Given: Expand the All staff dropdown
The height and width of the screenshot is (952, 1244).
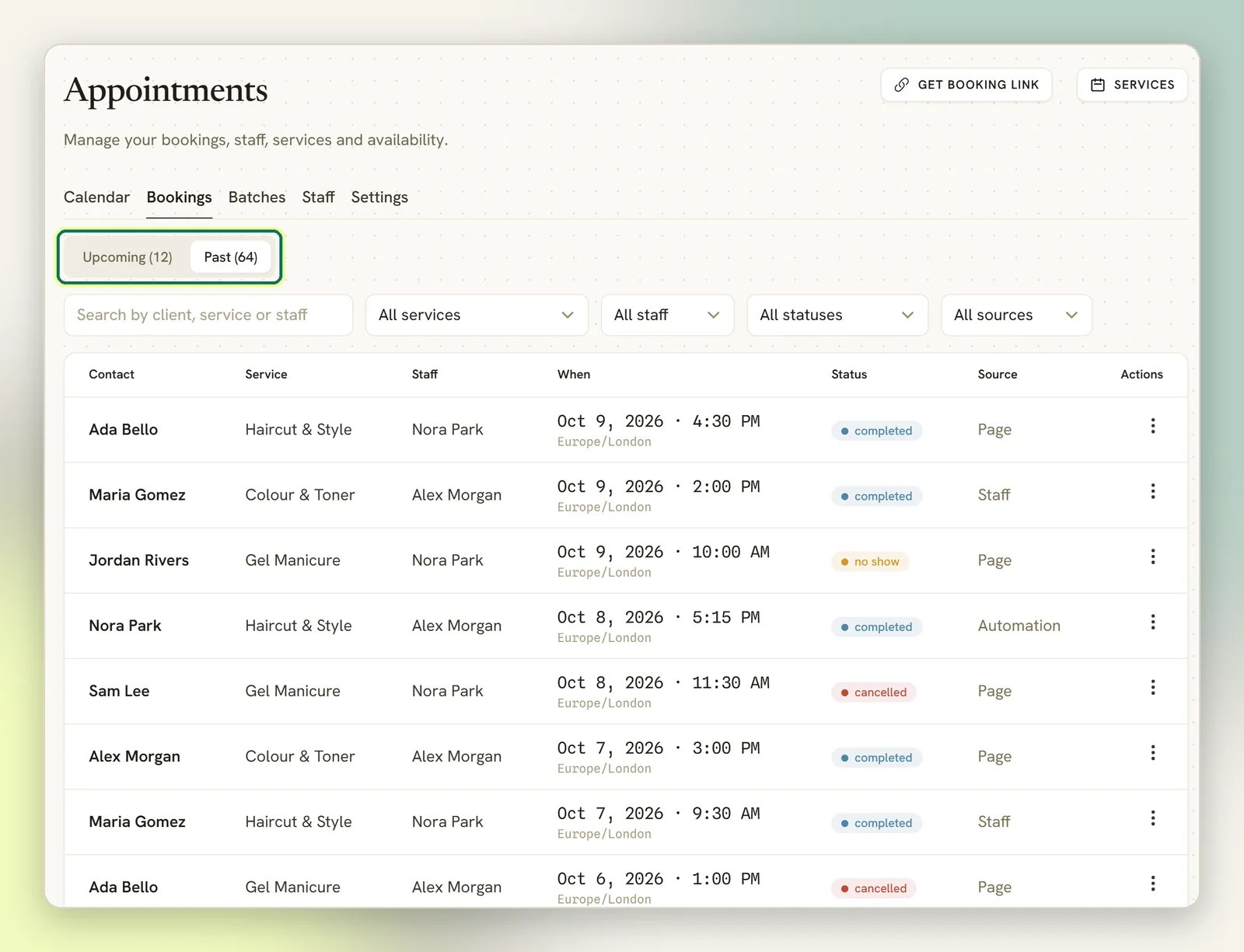Looking at the screenshot, I should 667,315.
